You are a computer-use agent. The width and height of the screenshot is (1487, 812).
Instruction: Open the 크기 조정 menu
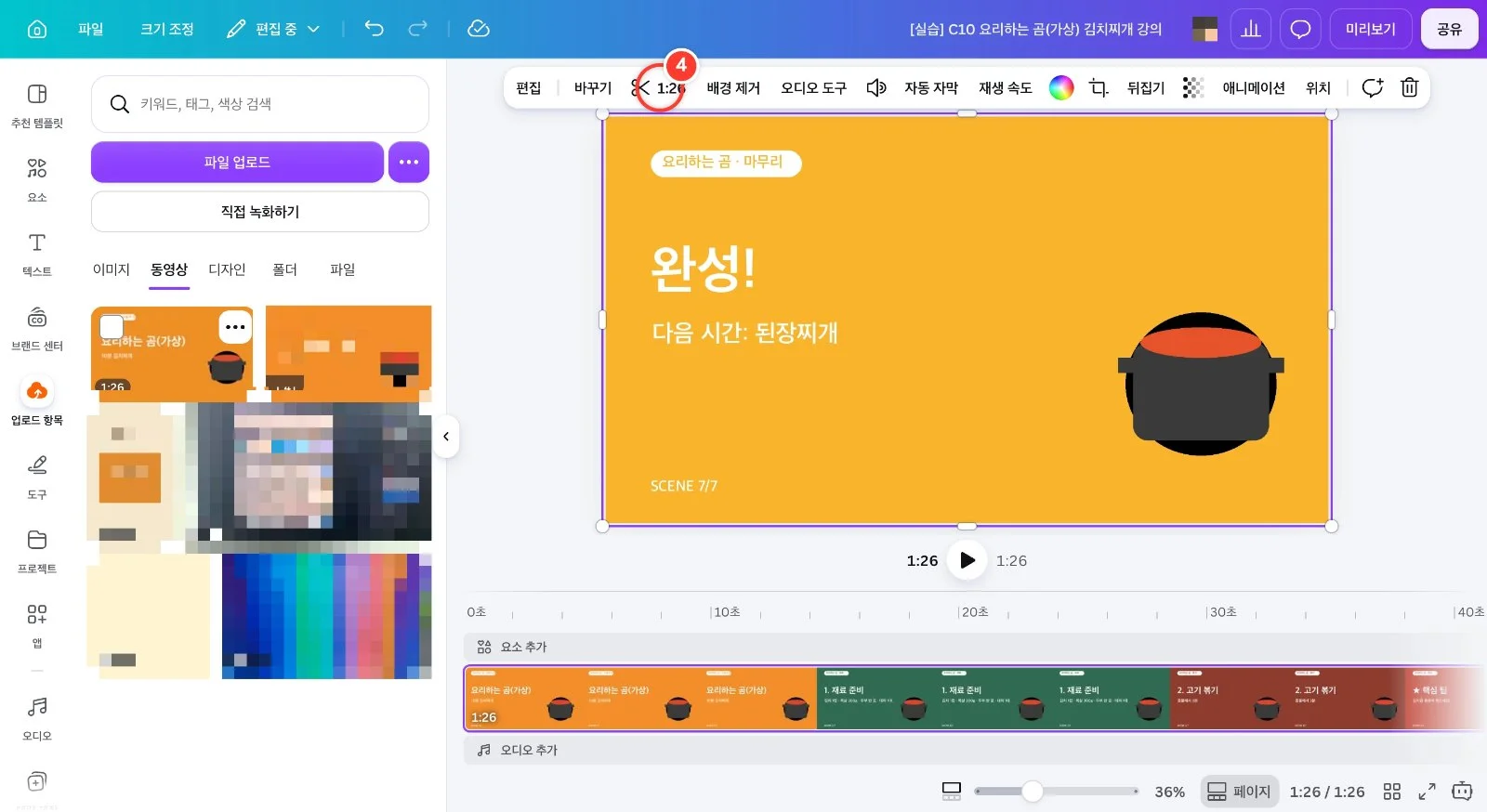pos(167,29)
